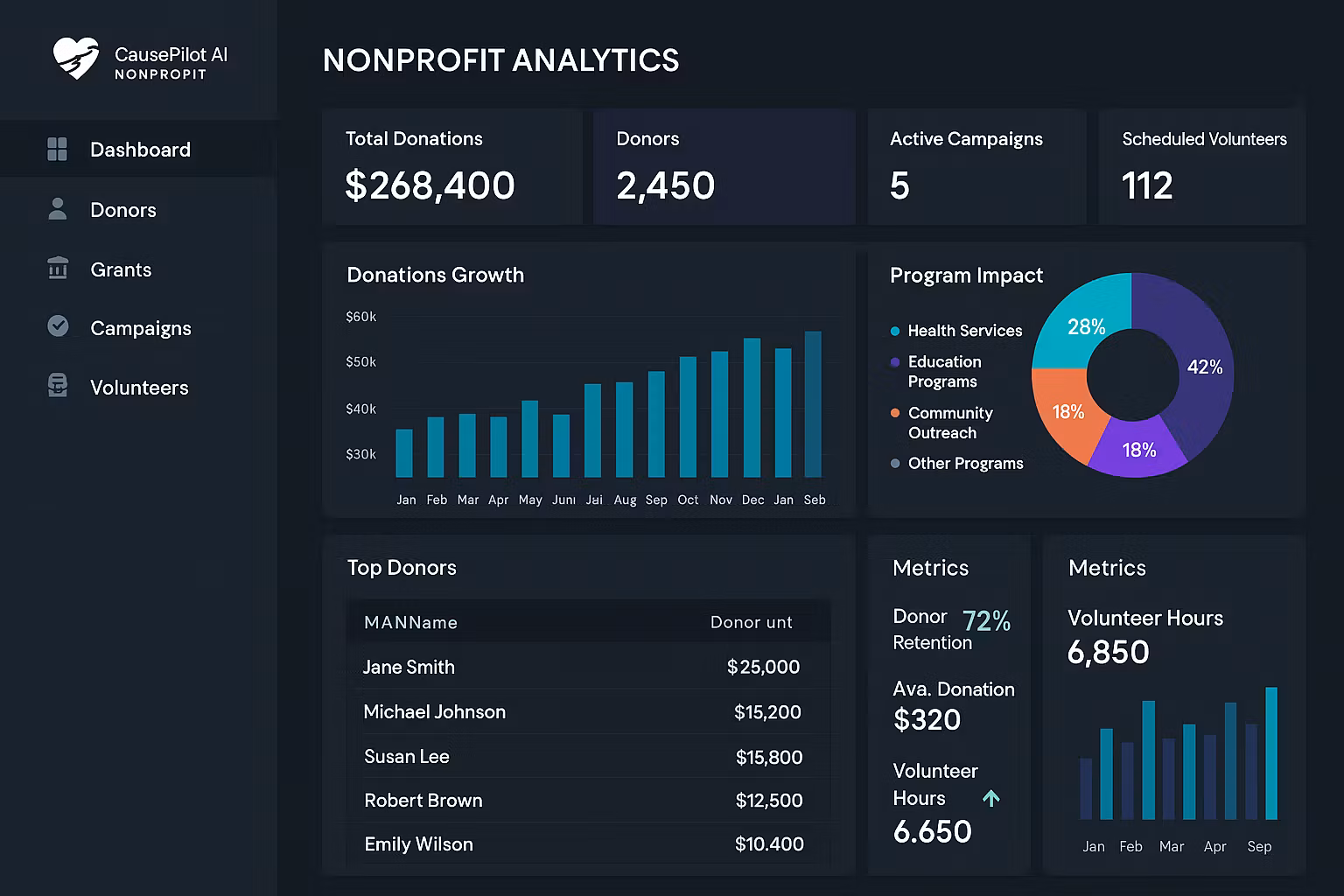
Task: Click the Volunteers sidebar icon
Action: coord(57,386)
